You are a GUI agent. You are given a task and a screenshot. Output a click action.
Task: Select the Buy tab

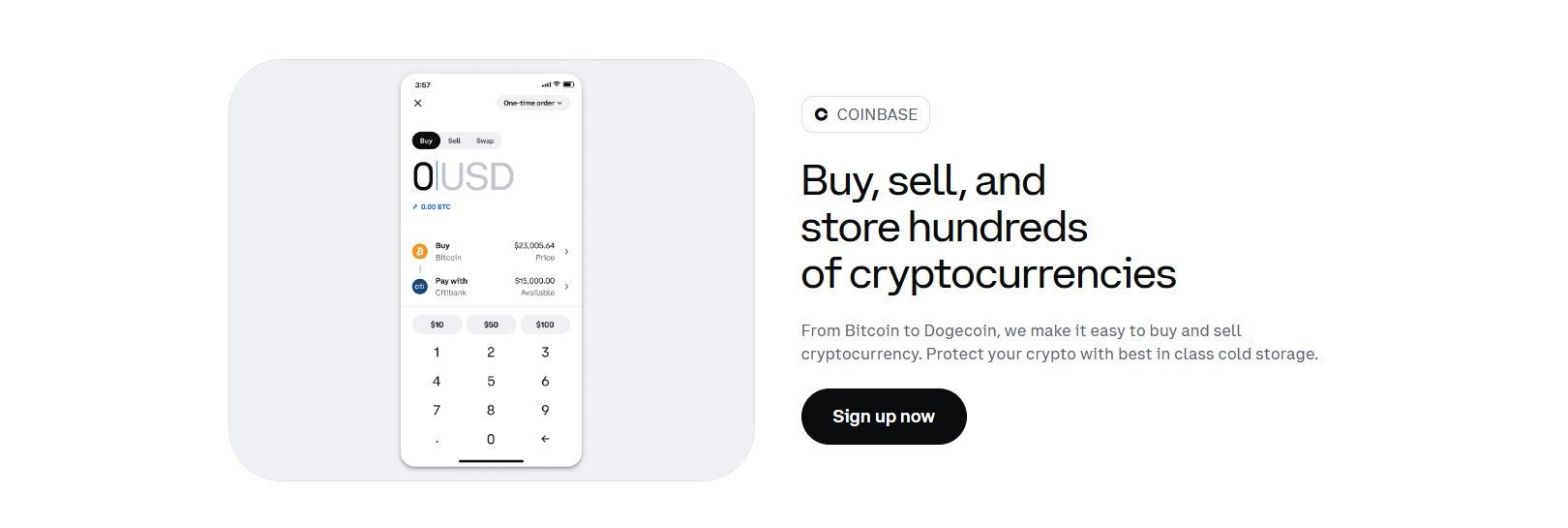tap(426, 140)
